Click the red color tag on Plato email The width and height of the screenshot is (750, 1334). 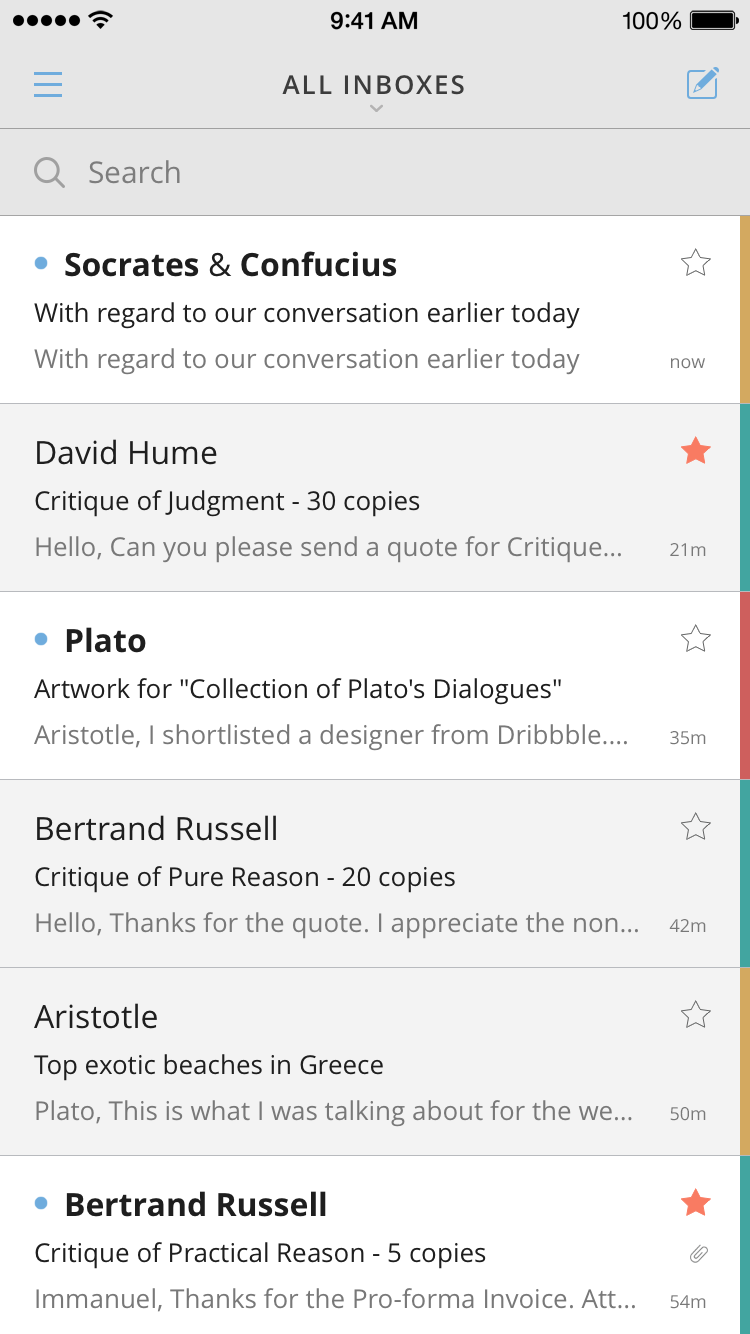744,685
